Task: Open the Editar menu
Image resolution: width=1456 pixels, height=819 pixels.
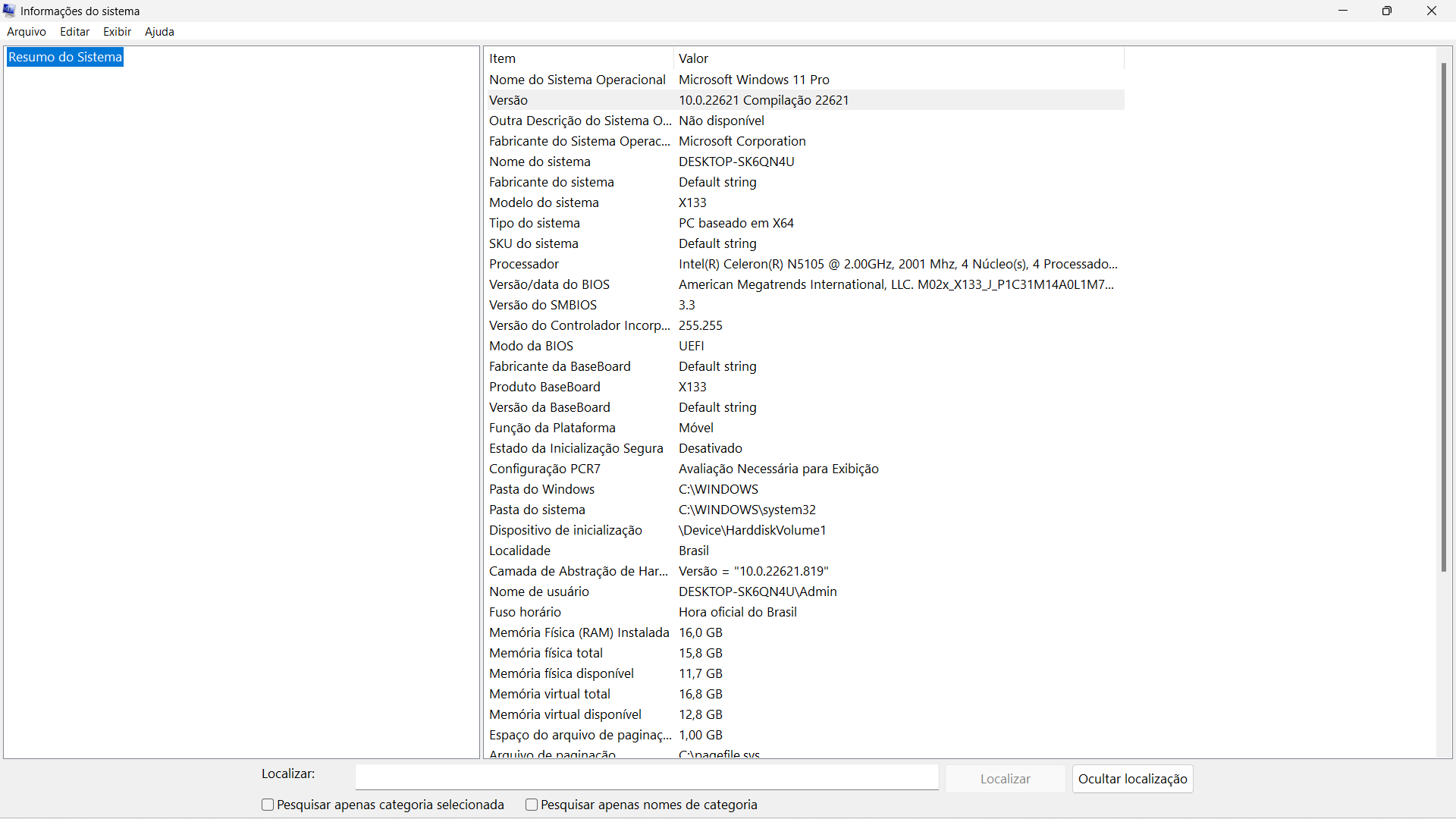Action: click(x=74, y=32)
